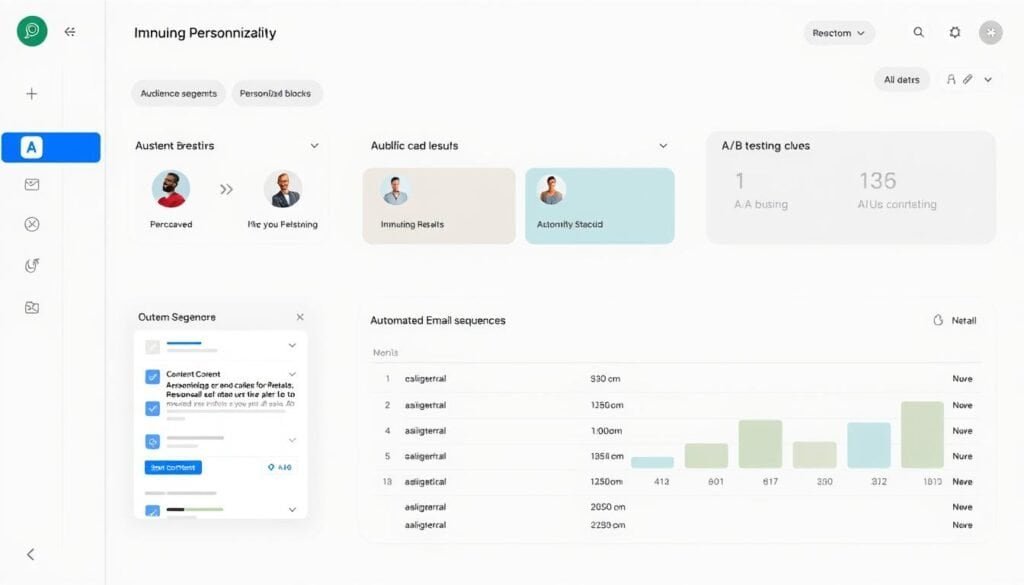This screenshot has height=585, width=1024.
Task: Select the circled-X icon in the sidebar
Action: click(x=31, y=224)
